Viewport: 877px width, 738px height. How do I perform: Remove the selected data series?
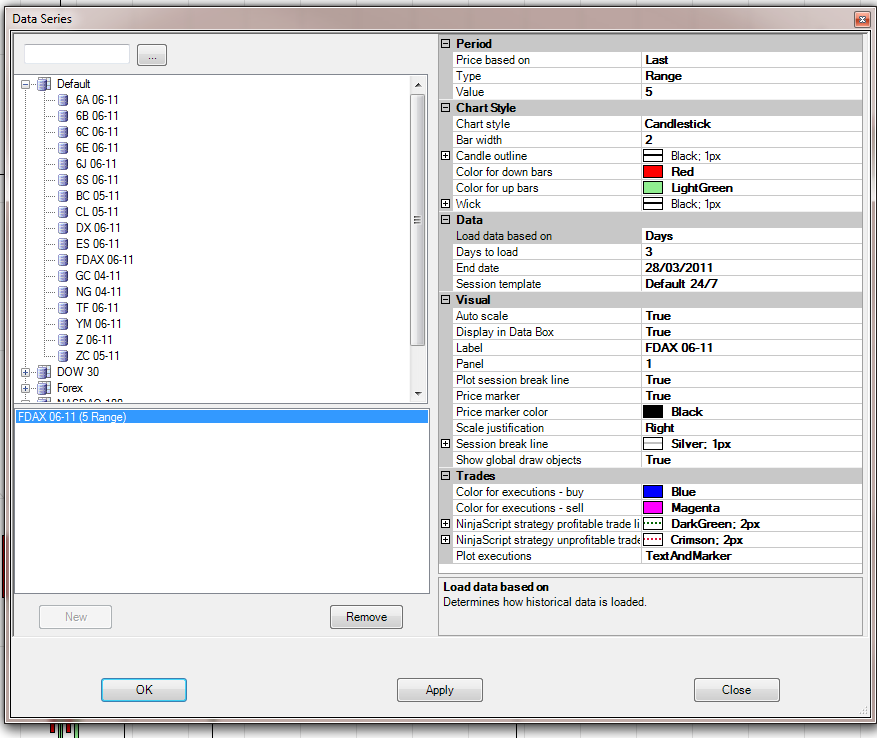point(366,617)
